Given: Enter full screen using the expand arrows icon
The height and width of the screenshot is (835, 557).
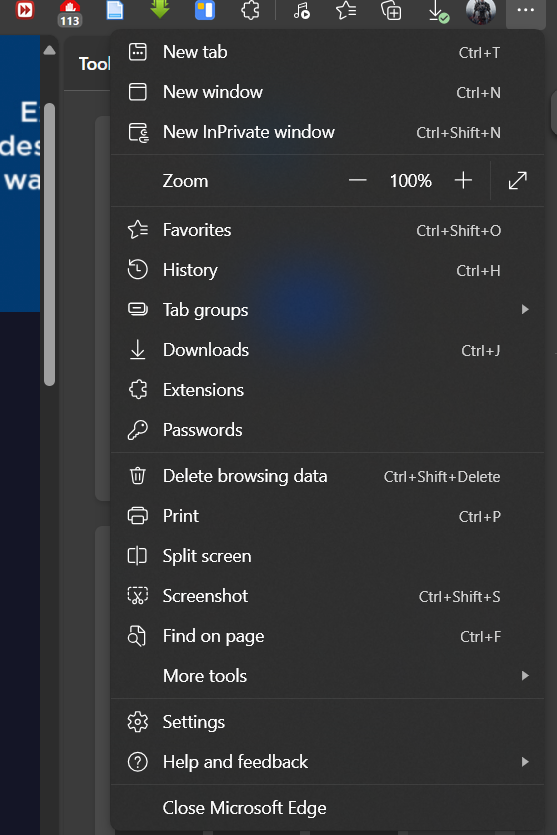Looking at the screenshot, I should coord(518,181).
